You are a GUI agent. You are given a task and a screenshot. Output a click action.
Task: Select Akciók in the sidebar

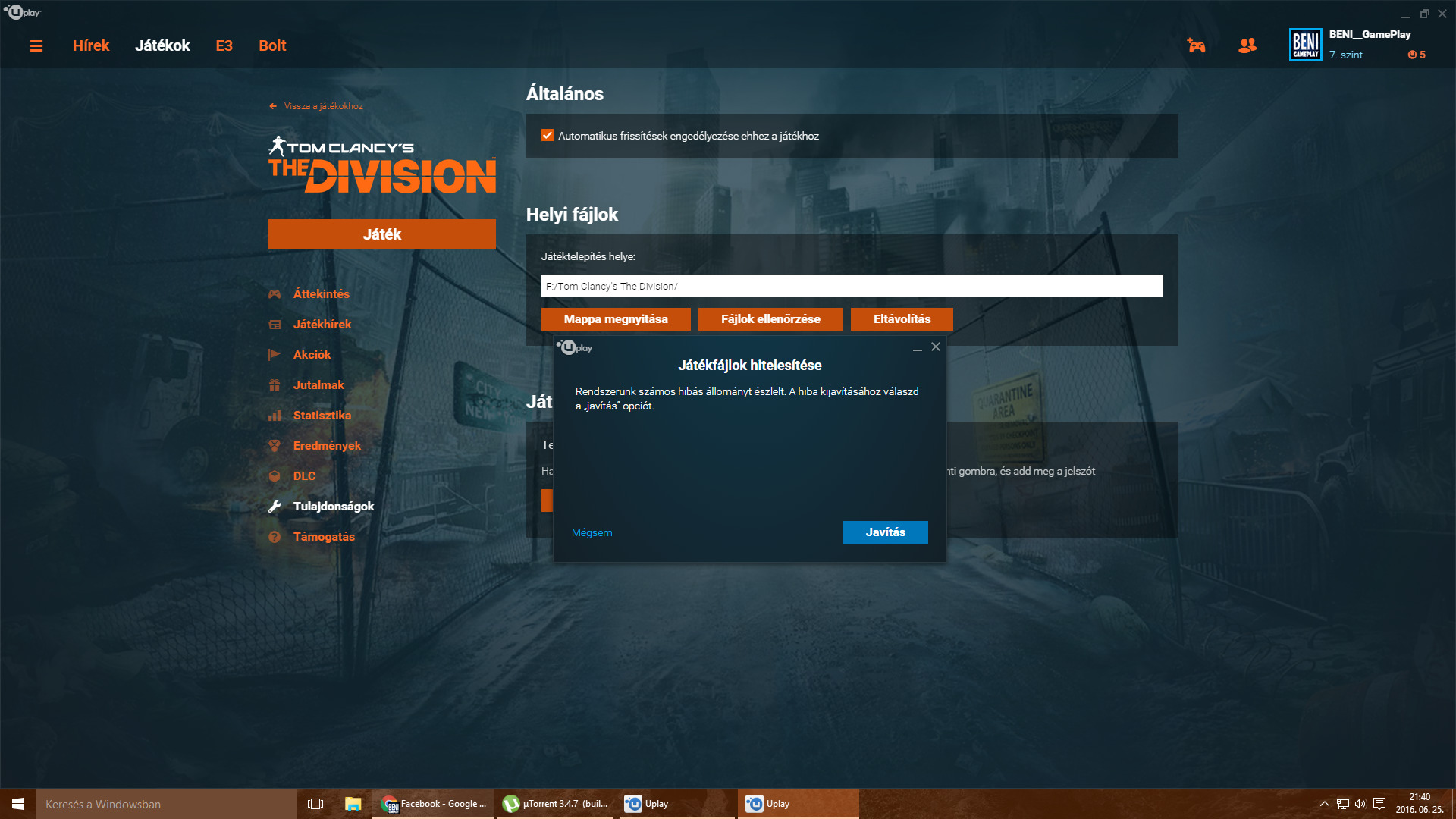(312, 355)
